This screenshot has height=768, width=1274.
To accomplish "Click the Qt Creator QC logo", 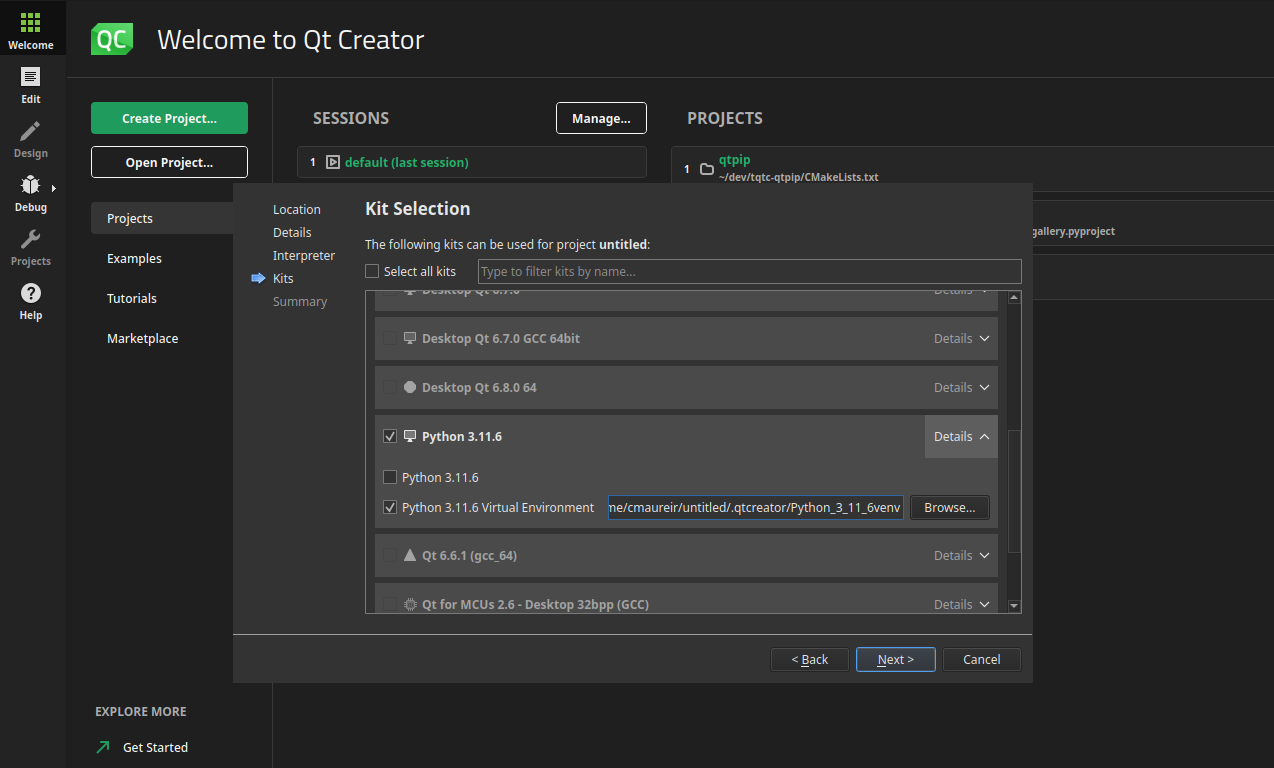I will tap(111, 39).
